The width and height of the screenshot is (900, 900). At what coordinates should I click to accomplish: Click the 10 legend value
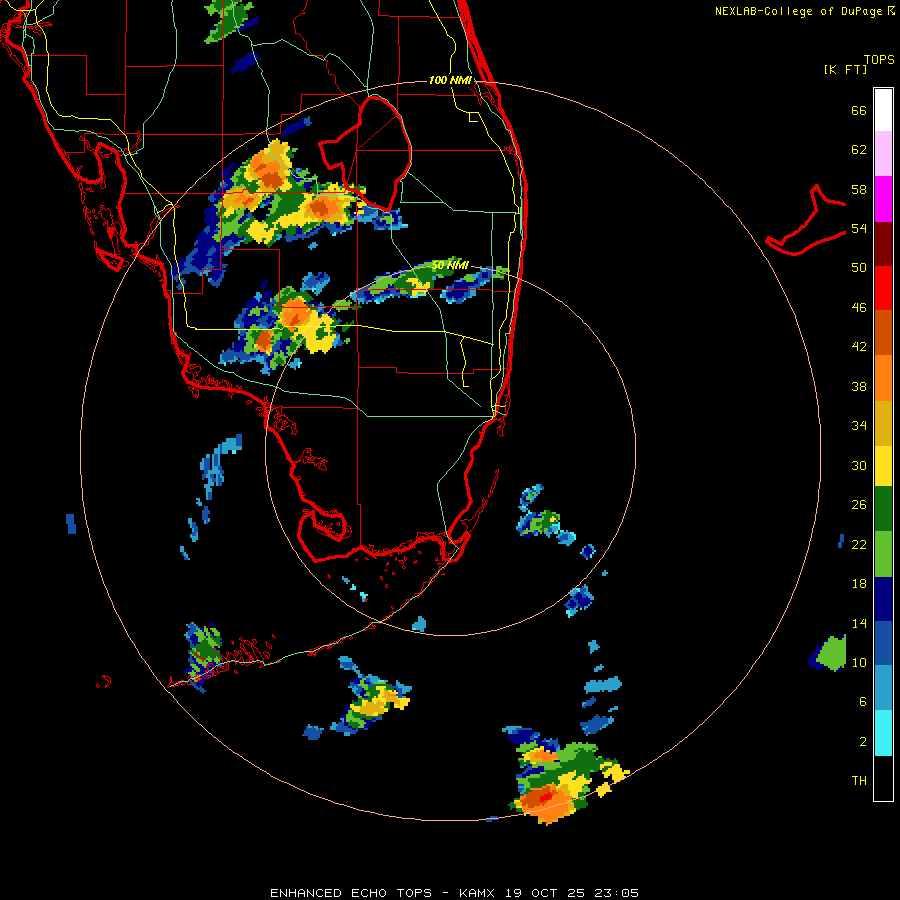pos(859,662)
